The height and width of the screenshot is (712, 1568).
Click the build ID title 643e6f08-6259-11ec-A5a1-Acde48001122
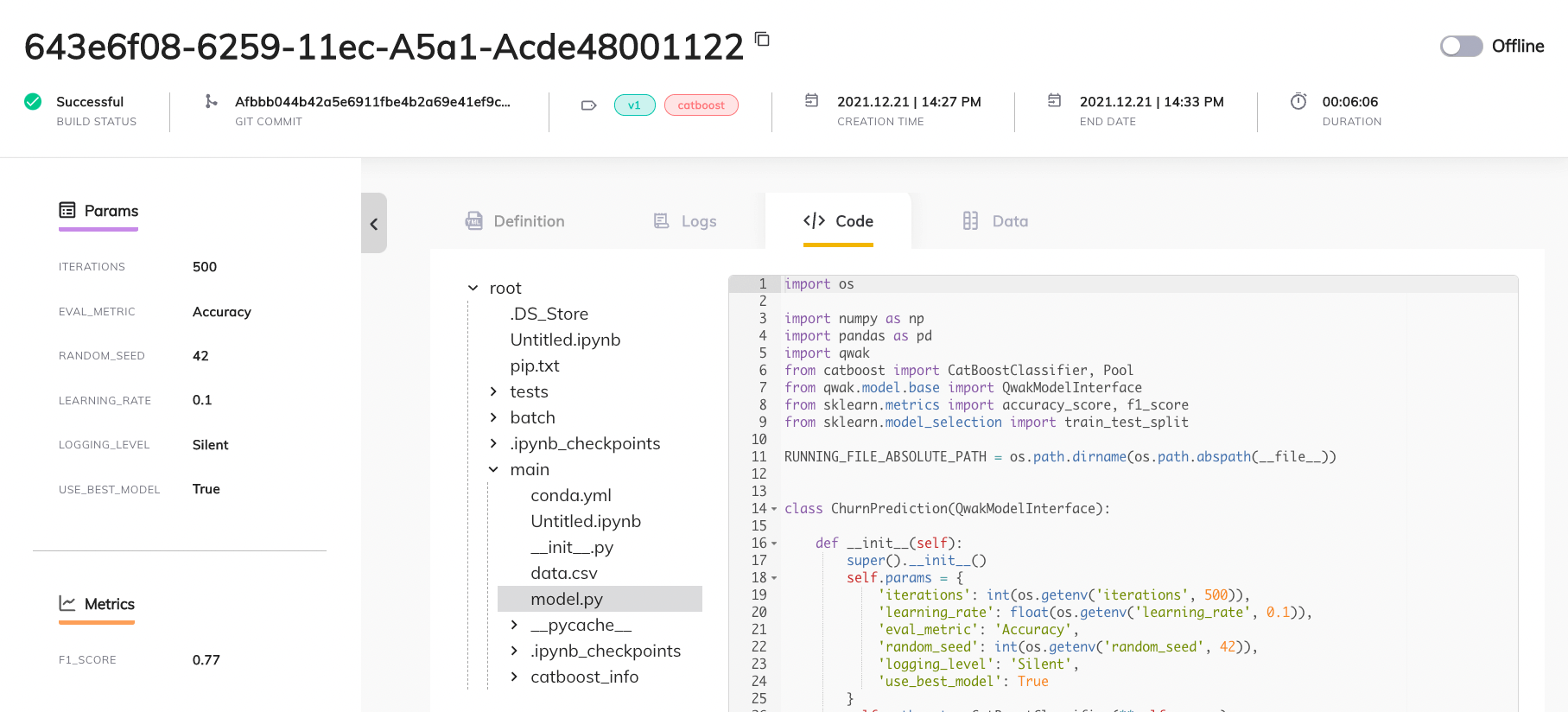click(x=384, y=47)
